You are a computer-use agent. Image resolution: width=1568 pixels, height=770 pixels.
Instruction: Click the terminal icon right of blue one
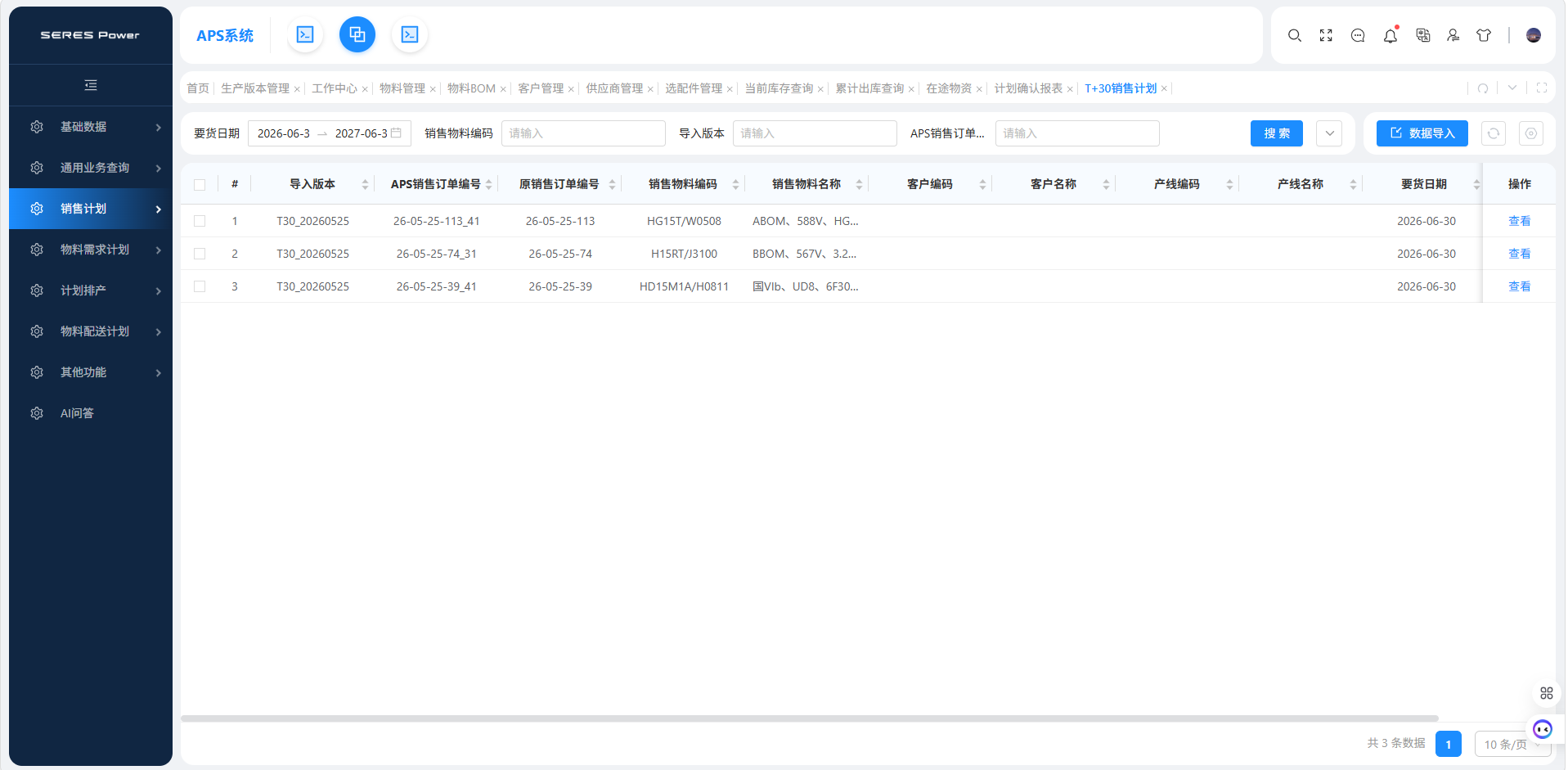pos(410,34)
